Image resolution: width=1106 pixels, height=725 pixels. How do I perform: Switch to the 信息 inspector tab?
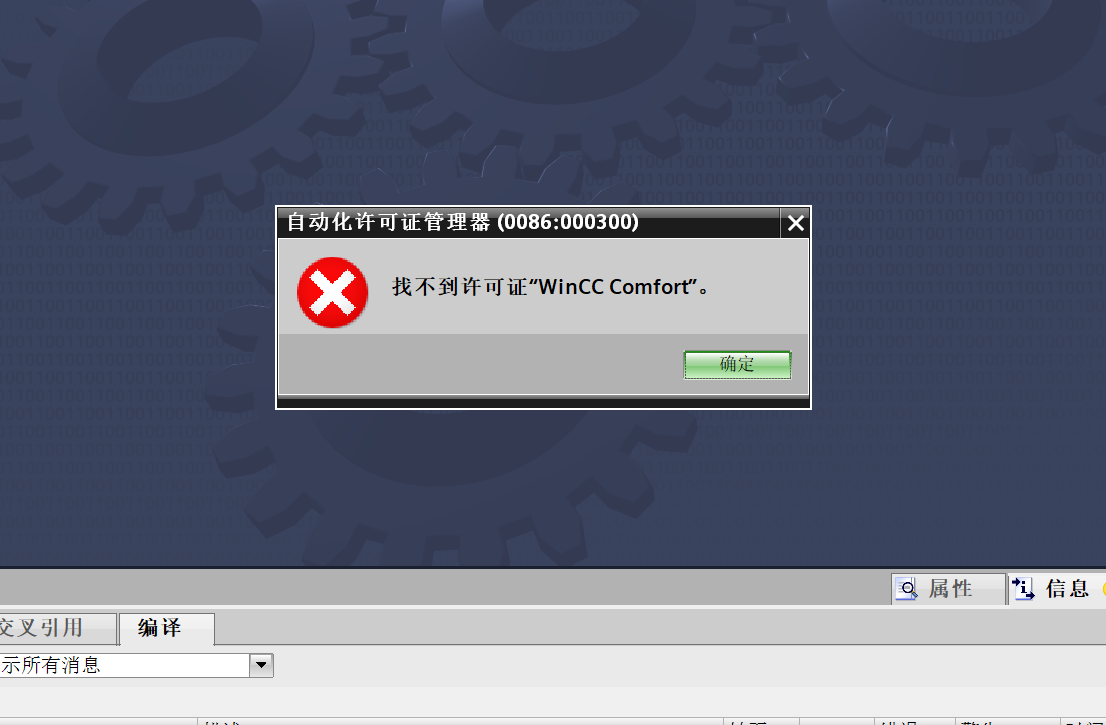(x=1056, y=588)
